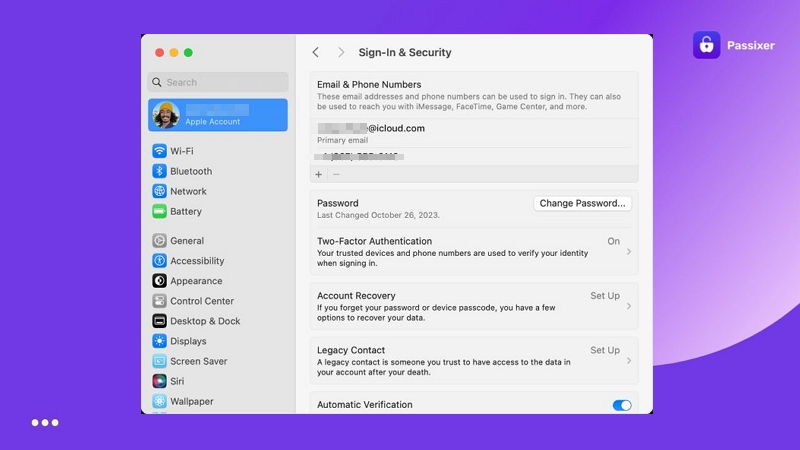
Task: Select Screen Saver label
Action: coord(198,361)
